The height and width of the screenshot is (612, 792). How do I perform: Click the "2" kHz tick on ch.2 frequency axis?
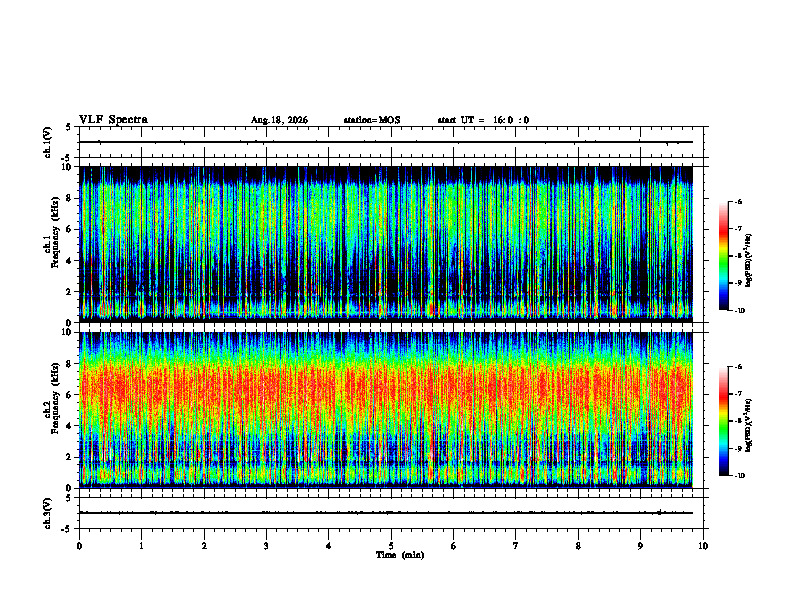coord(70,457)
